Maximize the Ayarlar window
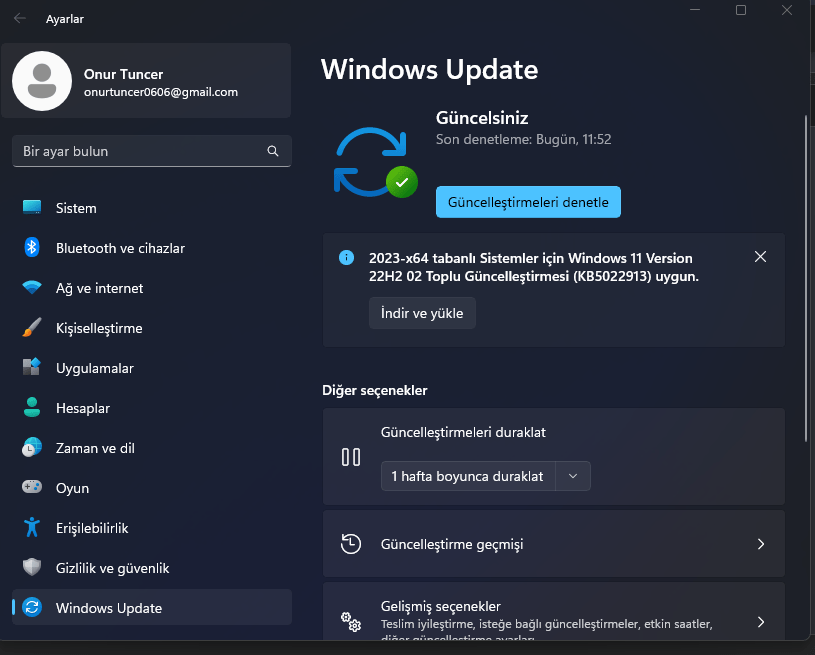The image size is (815, 655). (x=741, y=10)
